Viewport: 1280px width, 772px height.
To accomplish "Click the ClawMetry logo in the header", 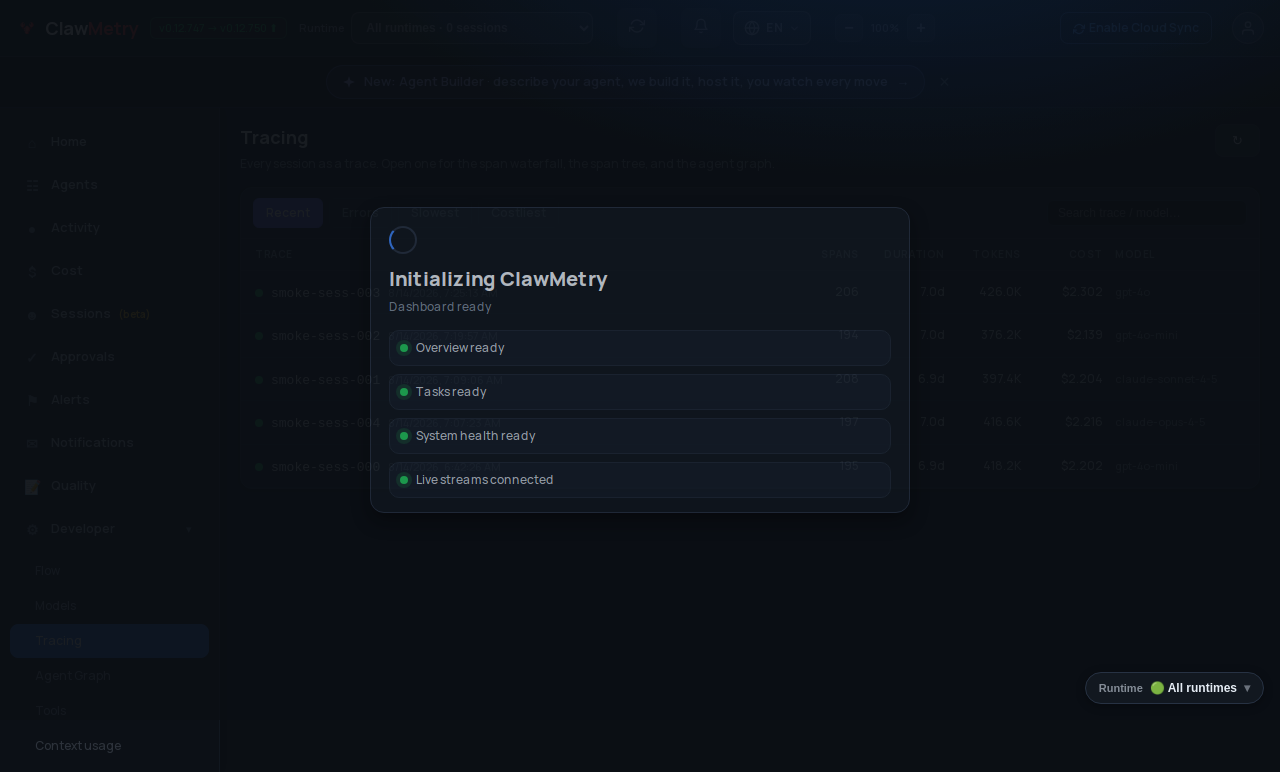I will (x=81, y=28).
